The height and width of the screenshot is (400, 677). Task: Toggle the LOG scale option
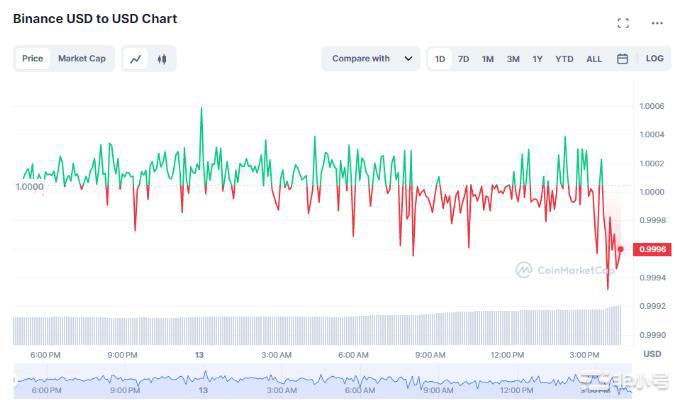tap(654, 59)
